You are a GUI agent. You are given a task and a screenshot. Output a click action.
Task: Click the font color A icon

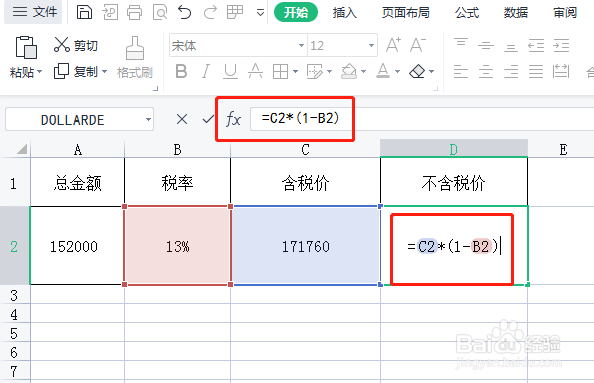[x=383, y=71]
